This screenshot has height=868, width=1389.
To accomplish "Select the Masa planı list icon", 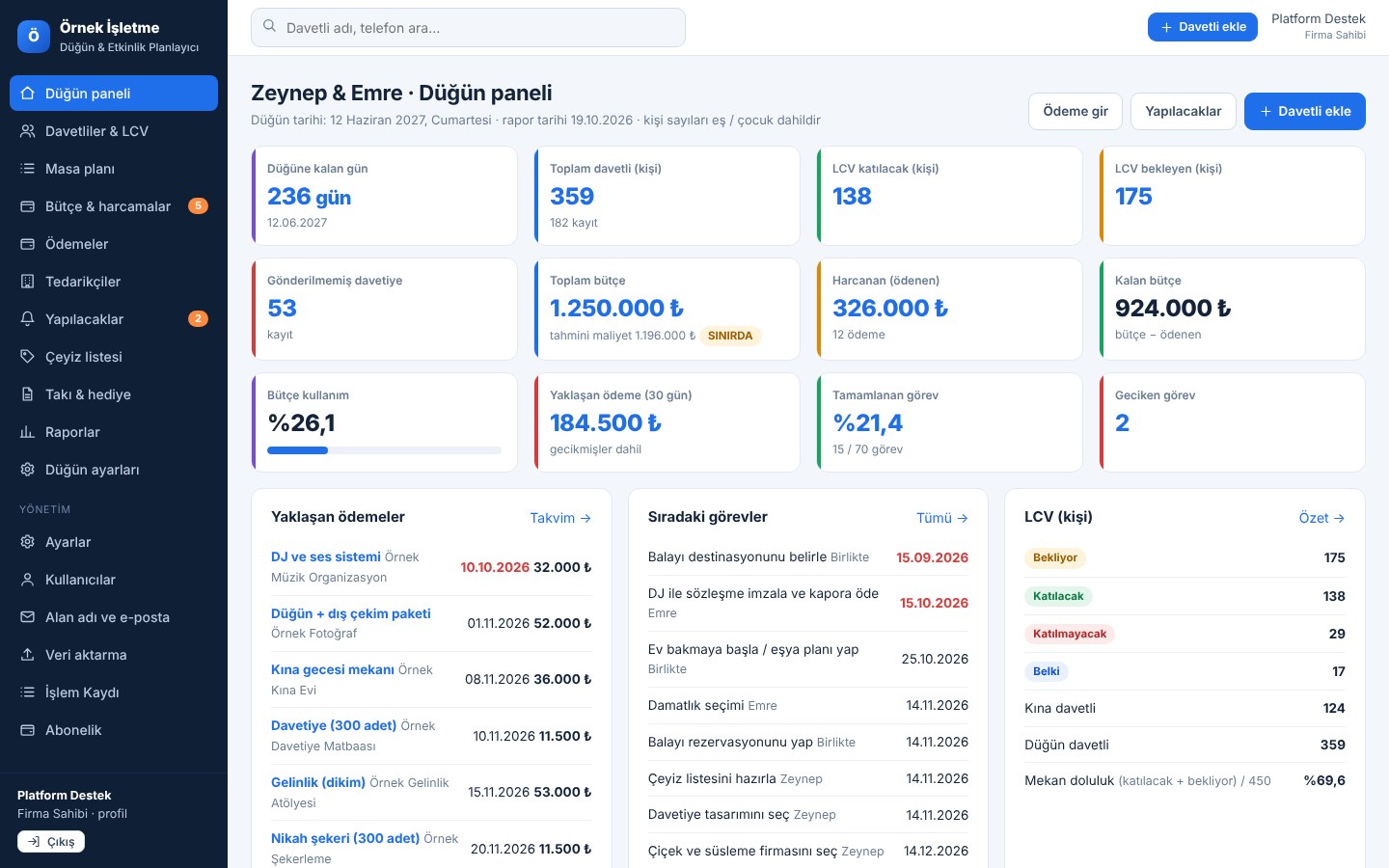I will coord(27,169).
